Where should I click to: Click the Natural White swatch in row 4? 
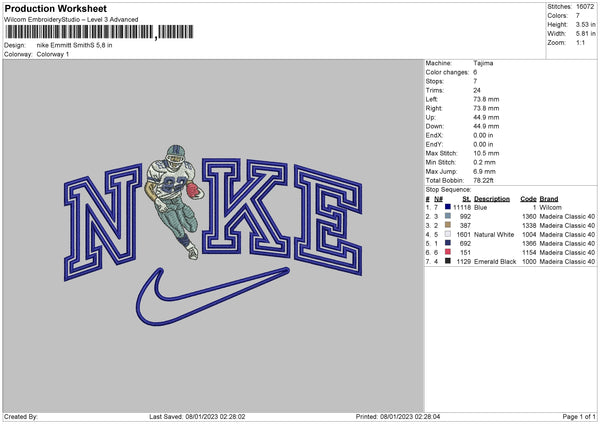[x=448, y=234]
